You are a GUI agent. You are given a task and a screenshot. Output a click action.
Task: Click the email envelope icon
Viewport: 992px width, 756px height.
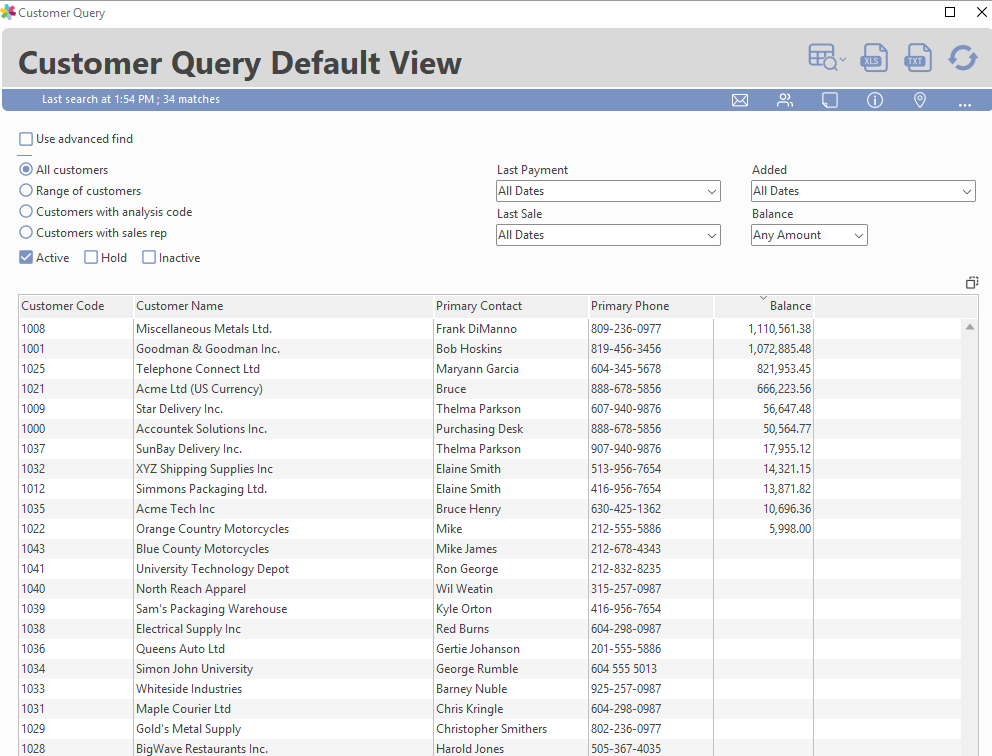tap(740, 100)
